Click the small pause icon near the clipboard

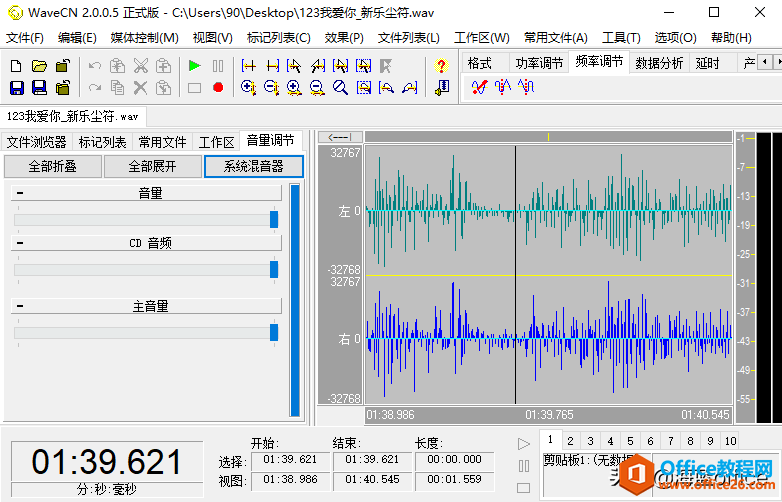pyautogui.click(x=524, y=466)
